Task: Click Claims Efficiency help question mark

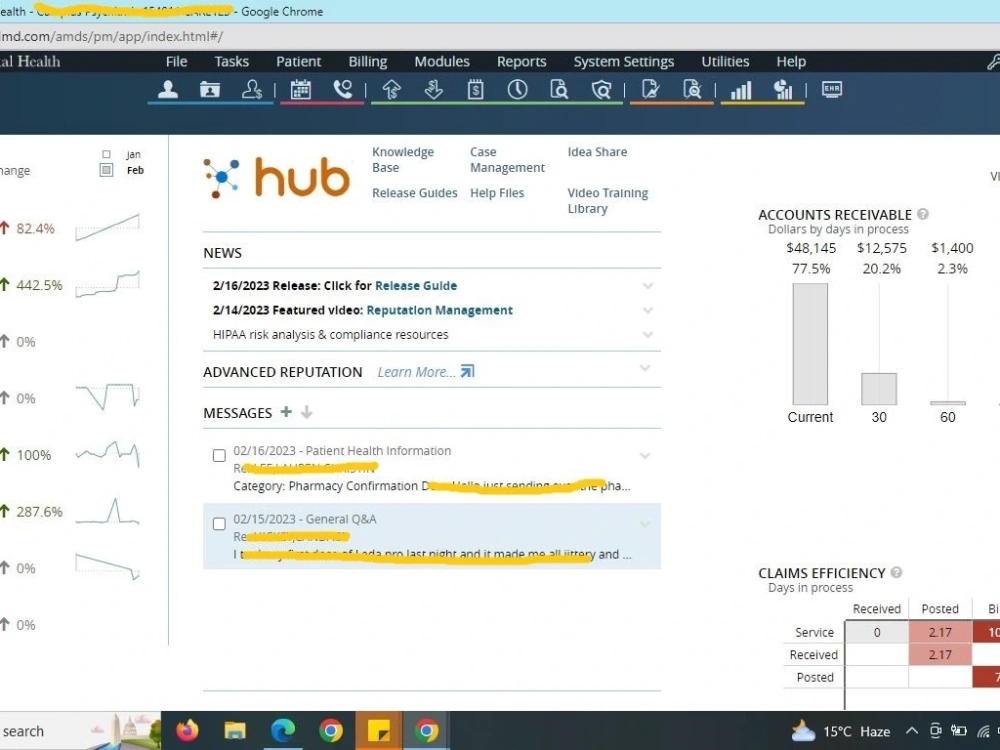Action: pos(896,573)
